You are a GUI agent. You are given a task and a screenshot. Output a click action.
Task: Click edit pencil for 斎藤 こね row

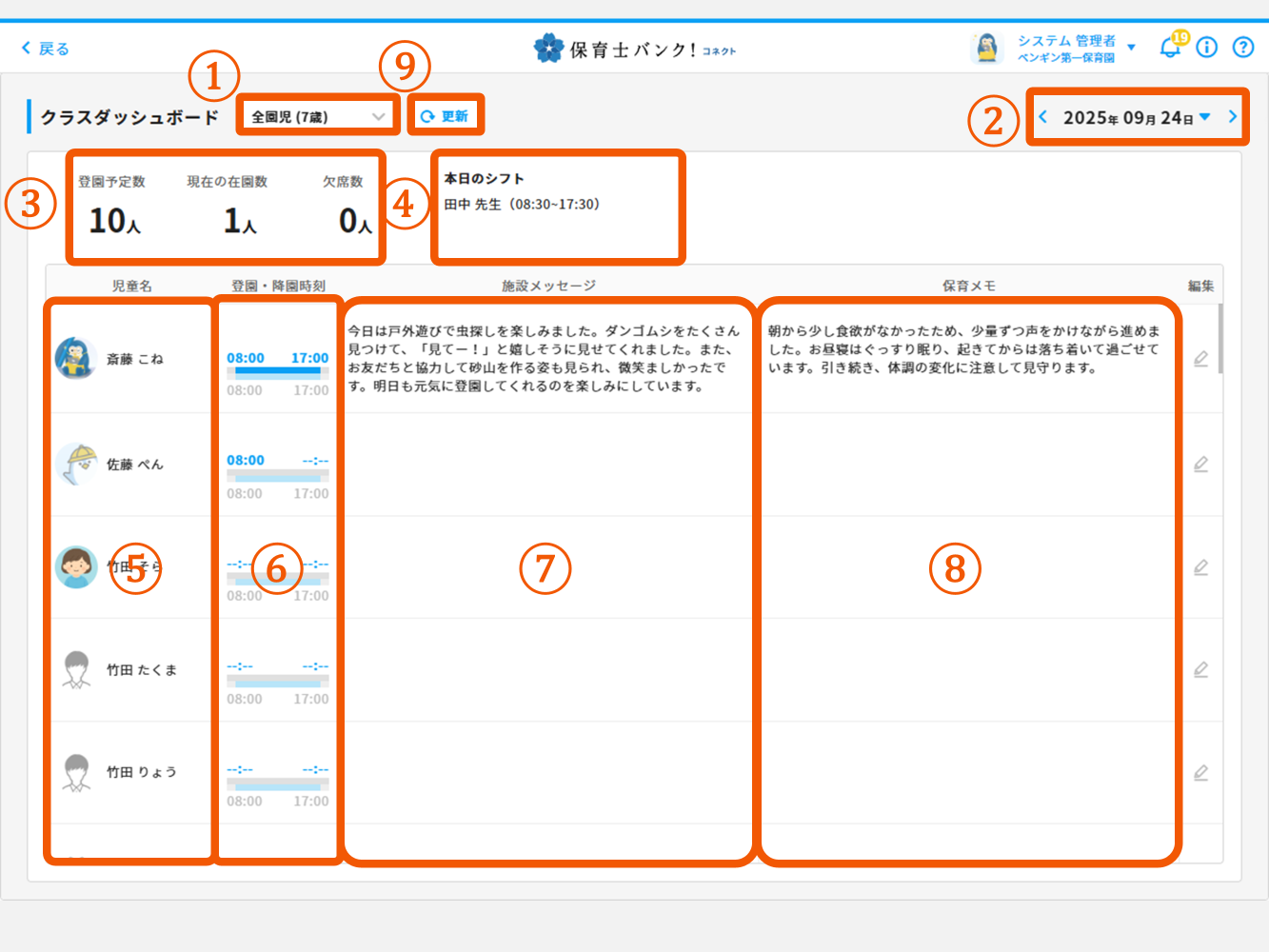click(1200, 359)
